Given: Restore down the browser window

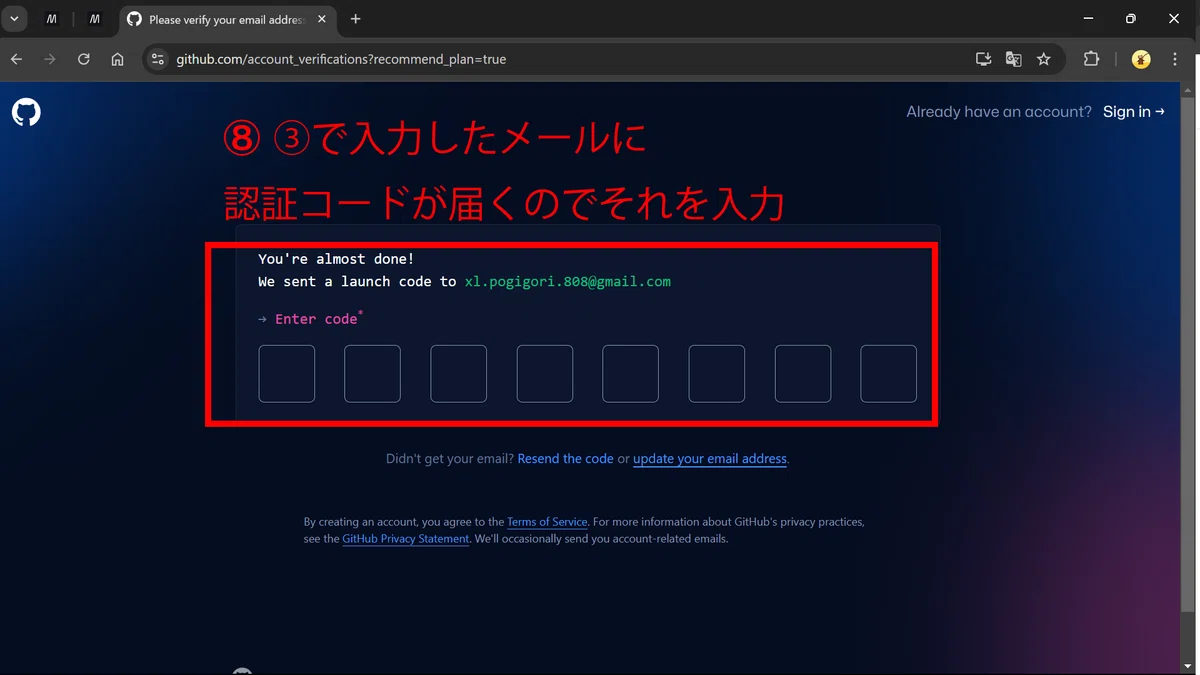Looking at the screenshot, I should click(1131, 19).
